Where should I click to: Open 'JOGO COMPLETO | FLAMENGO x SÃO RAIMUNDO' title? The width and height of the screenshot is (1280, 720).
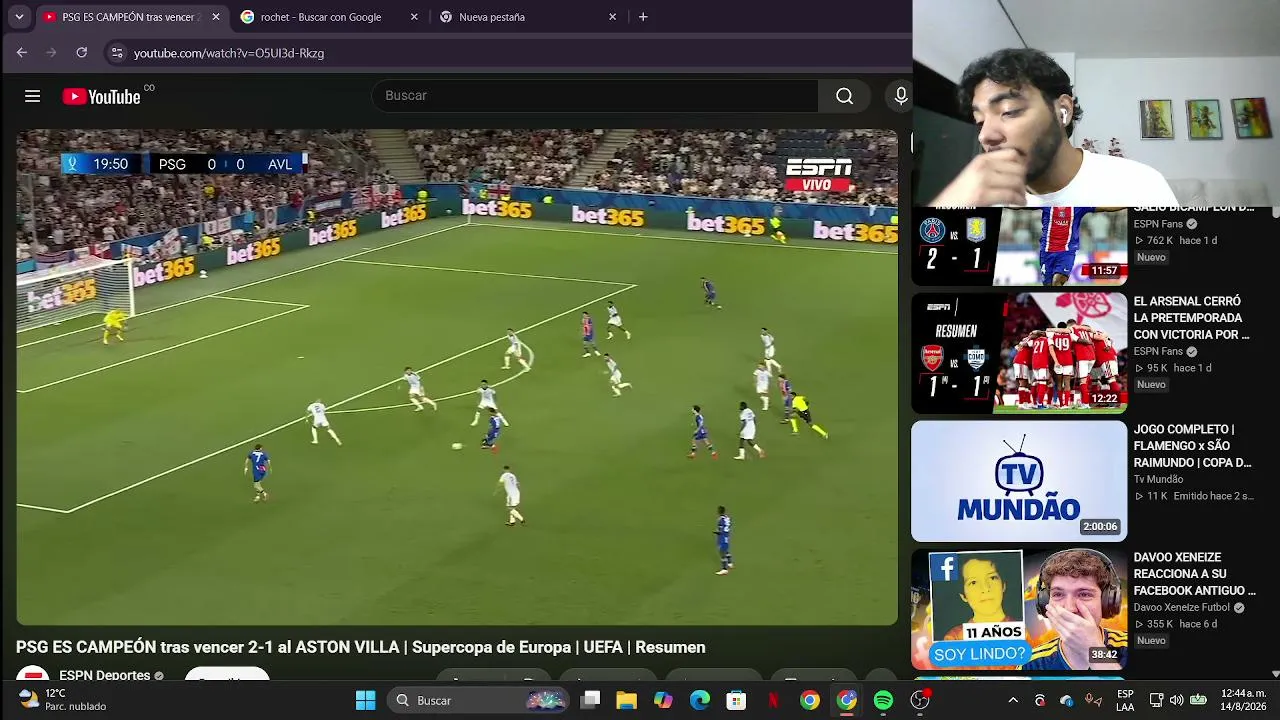pos(1192,446)
